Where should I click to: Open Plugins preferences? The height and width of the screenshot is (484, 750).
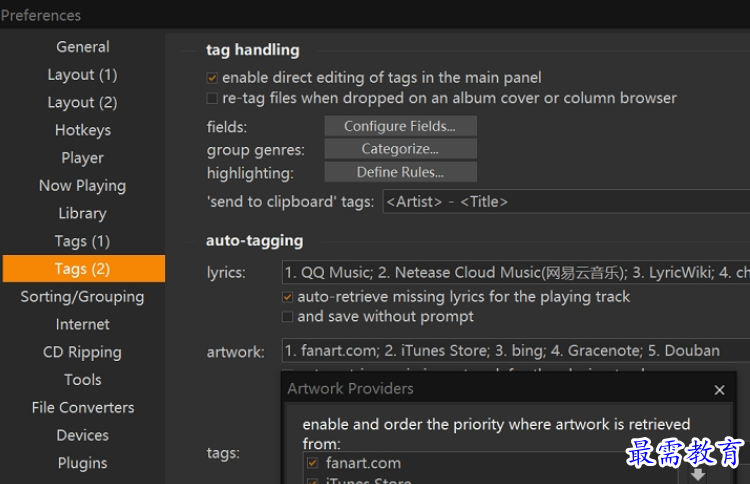tap(83, 463)
